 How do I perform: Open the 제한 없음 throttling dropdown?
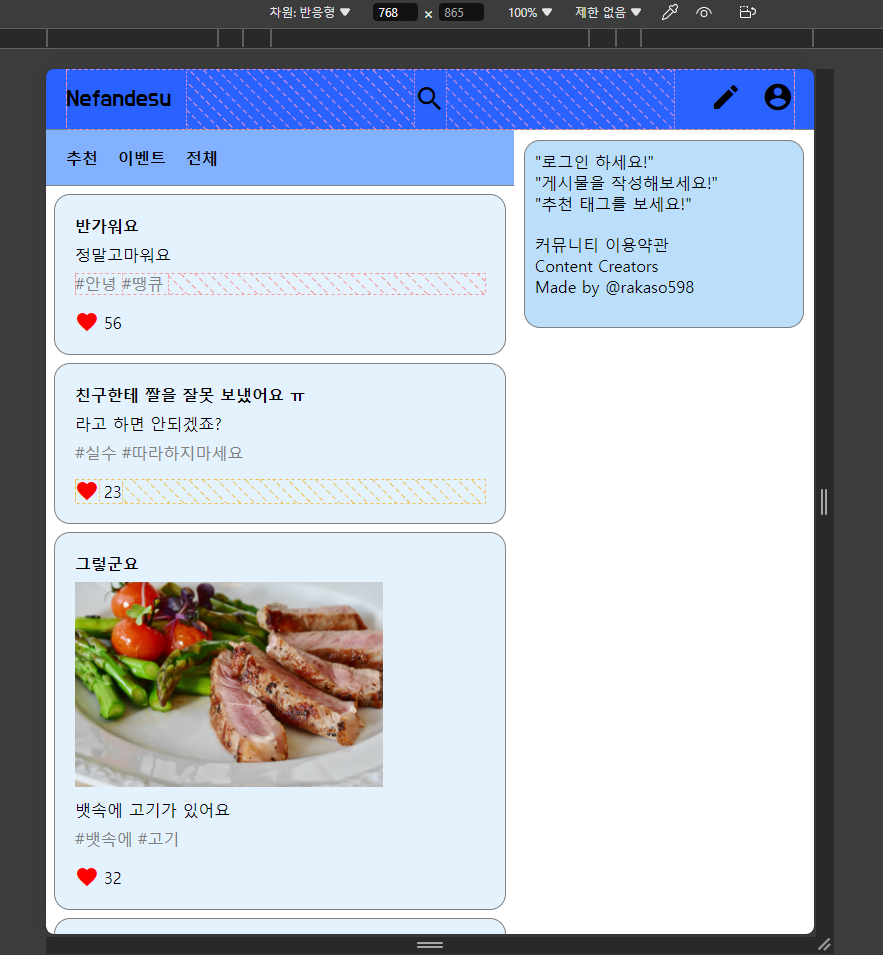608,12
